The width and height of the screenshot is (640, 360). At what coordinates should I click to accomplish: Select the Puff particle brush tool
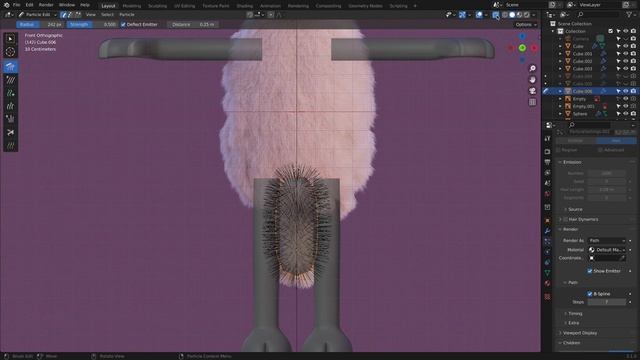(10, 119)
